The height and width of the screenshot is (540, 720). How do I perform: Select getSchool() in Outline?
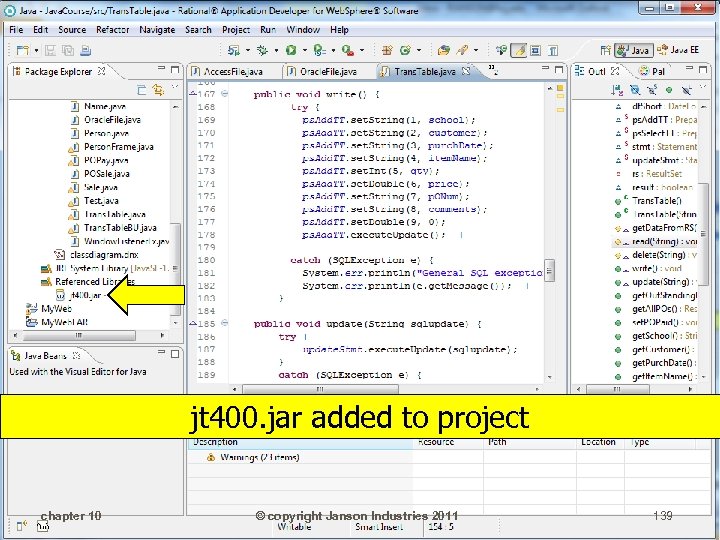tap(657, 336)
